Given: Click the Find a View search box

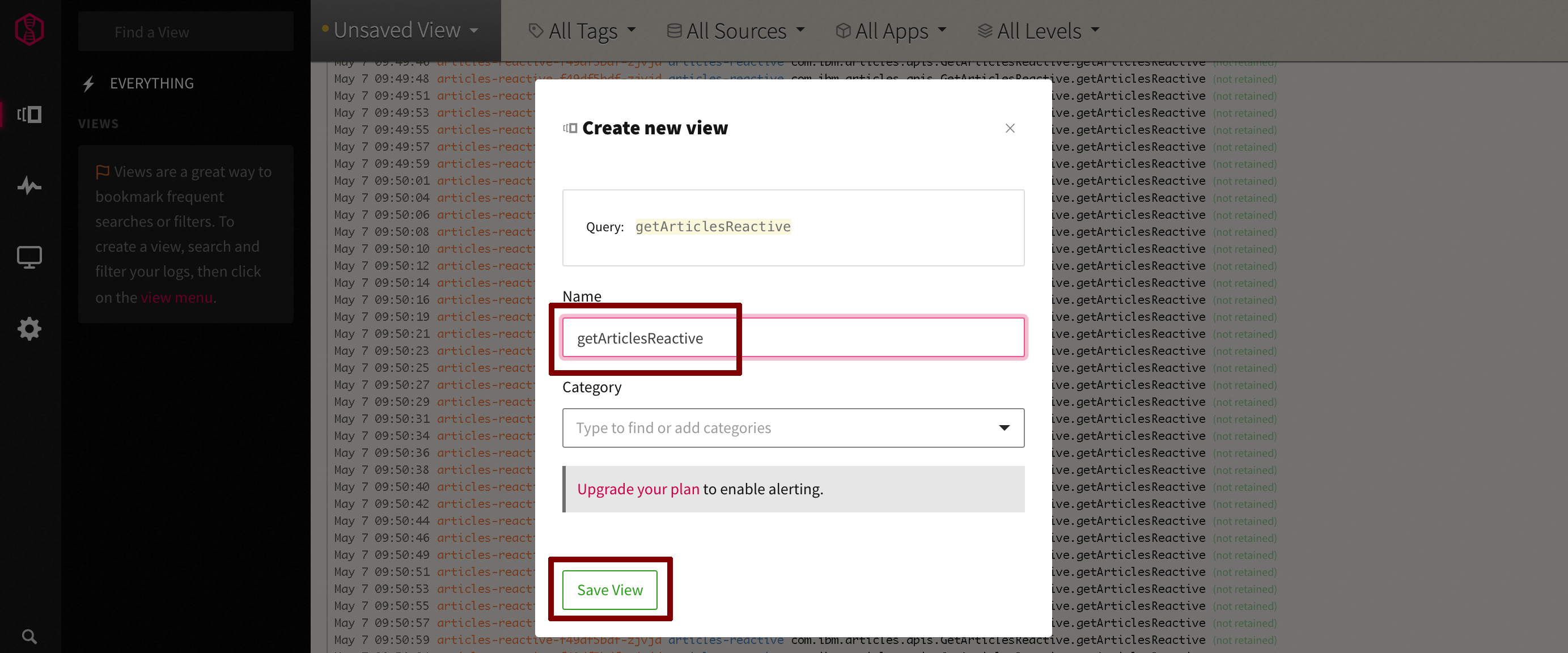Looking at the screenshot, I should click(x=185, y=32).
